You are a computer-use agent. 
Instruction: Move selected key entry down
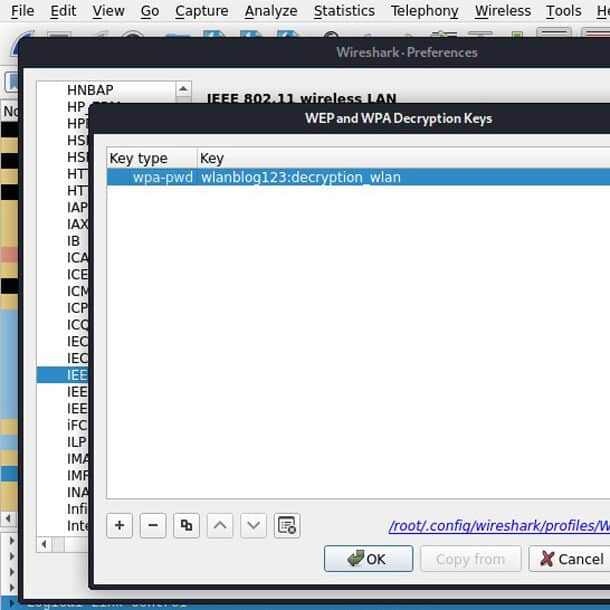tap(253, 525)
